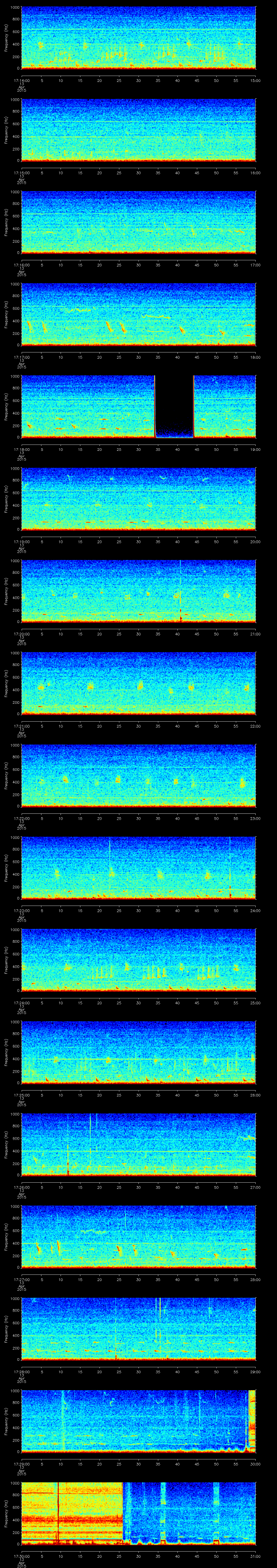This screenshot has width=277, height=1568.
Task: Click the 17:17:00 start time label
Action: [21, 357]
